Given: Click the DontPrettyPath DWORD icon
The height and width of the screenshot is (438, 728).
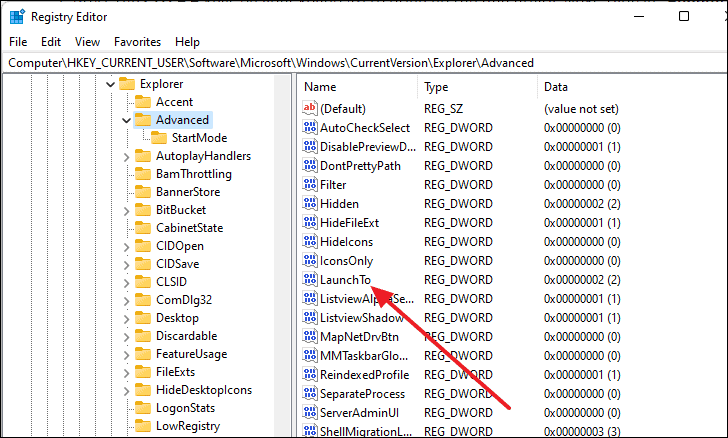Looking at the screenshot, I should [310, 165].
